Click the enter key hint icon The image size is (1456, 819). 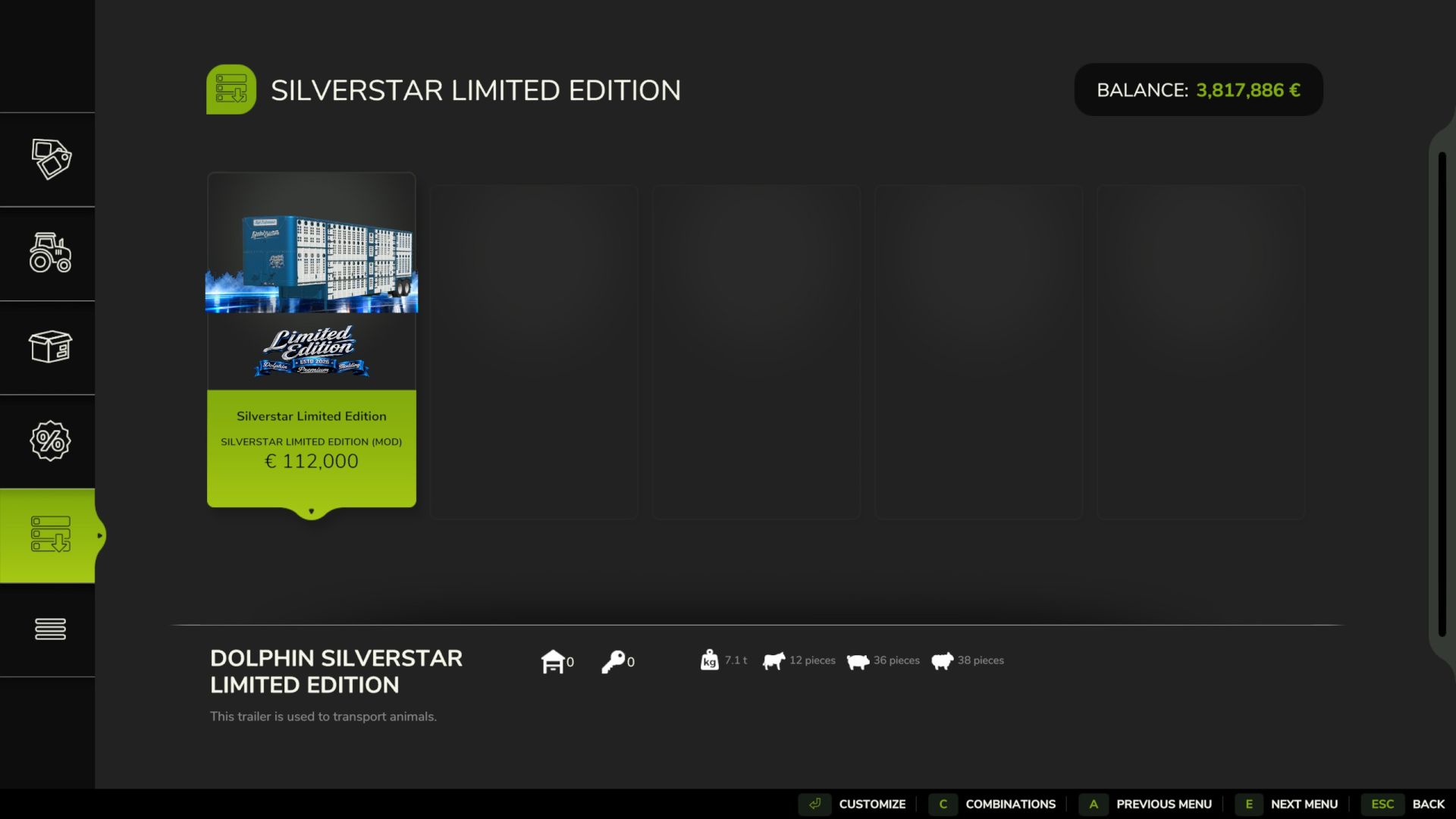tap(814, 804)
